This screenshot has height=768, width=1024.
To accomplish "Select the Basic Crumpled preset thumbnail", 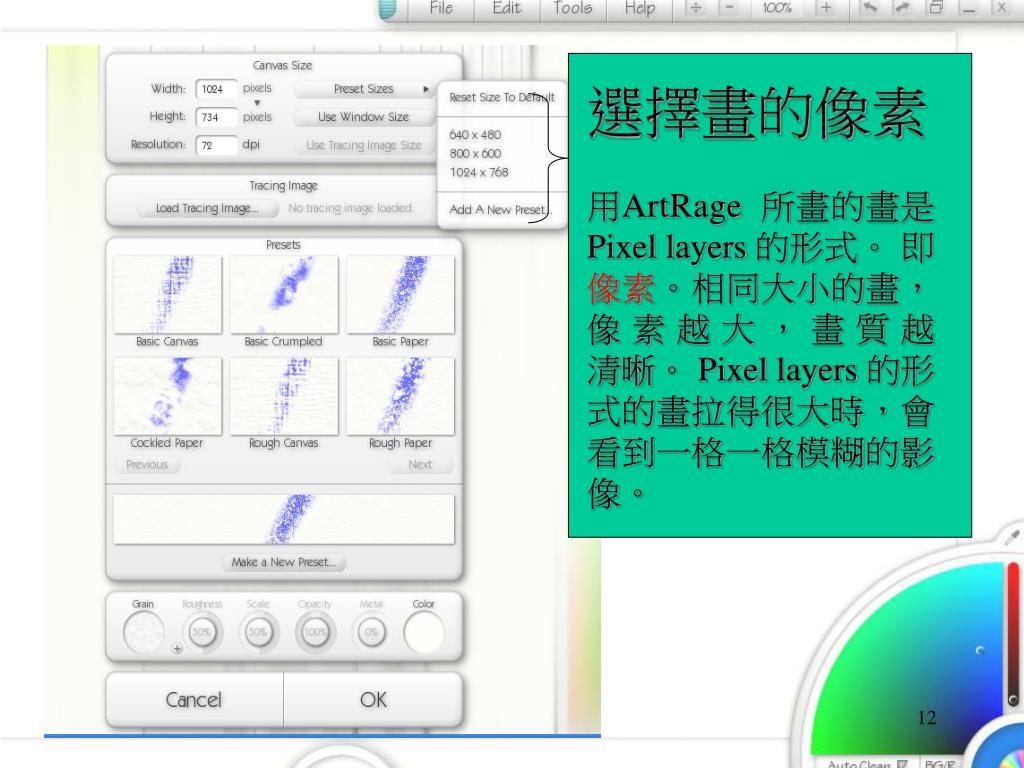I will [283, 295].
